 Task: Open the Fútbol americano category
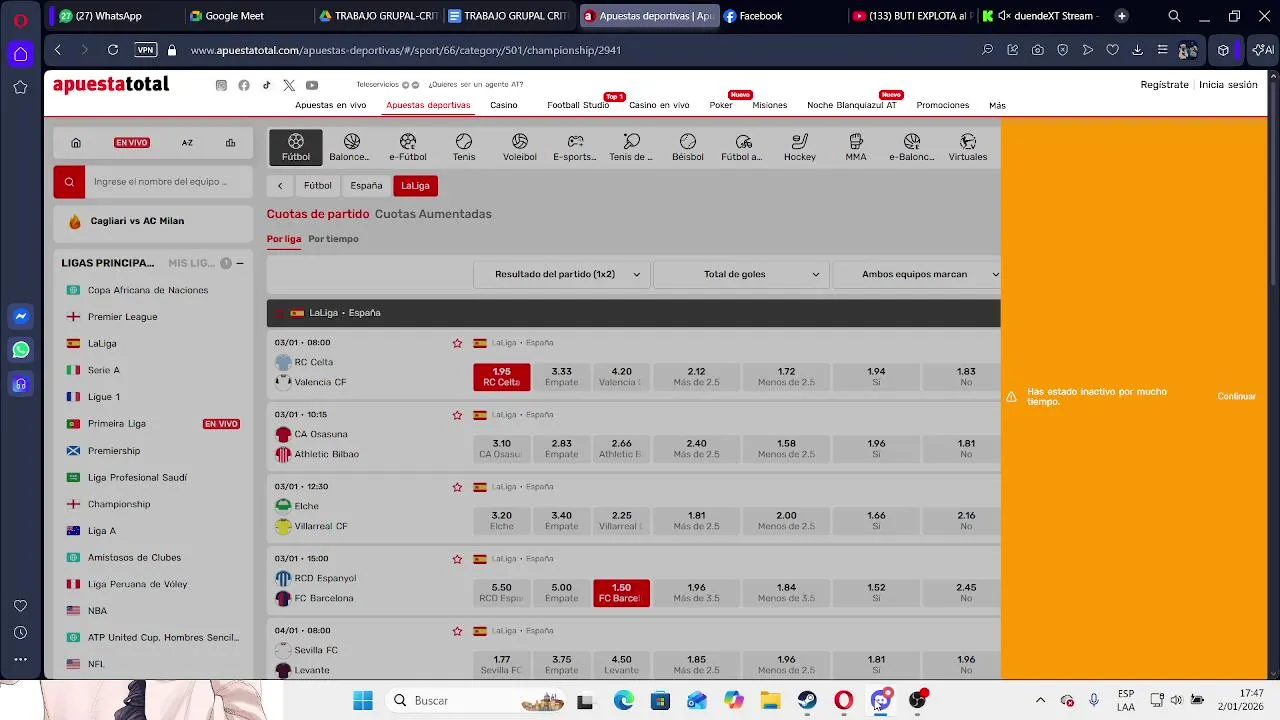coord(743,147)
